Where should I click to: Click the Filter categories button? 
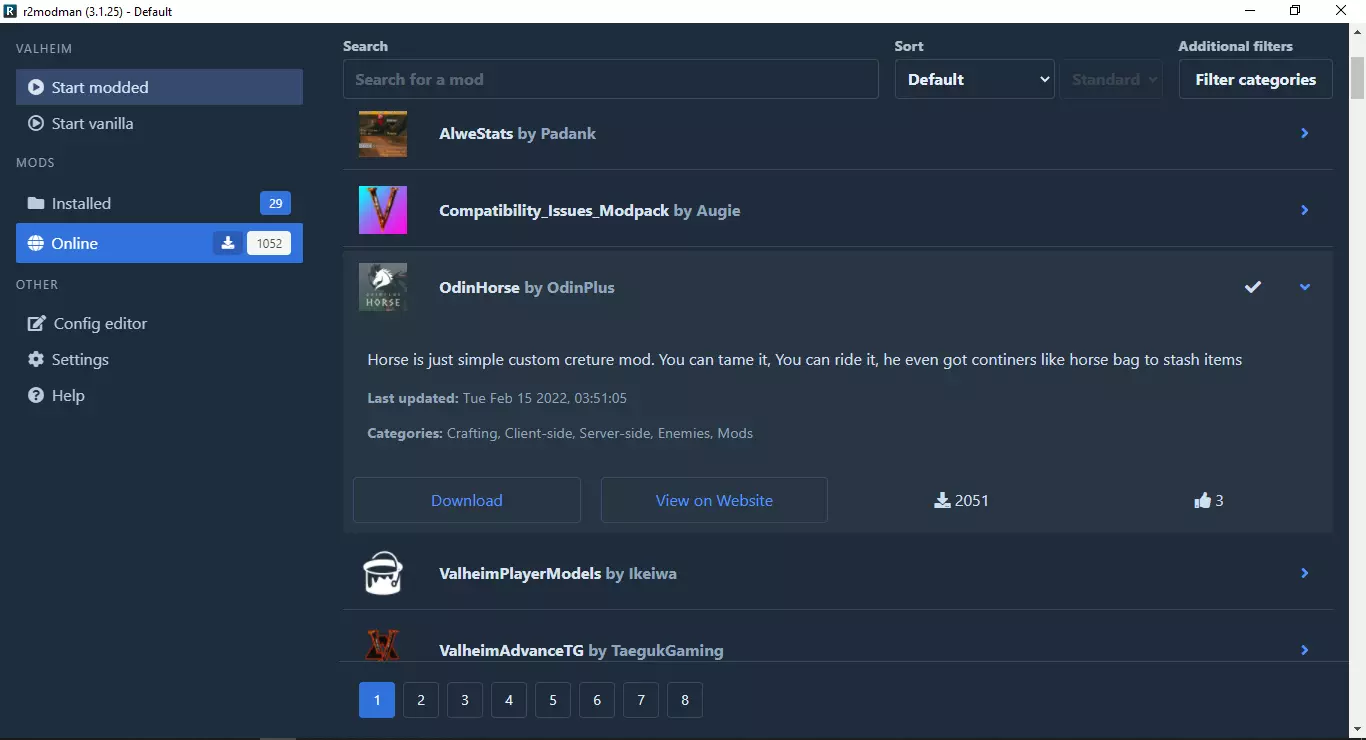pyautogui.click(x=1256, y=79)
